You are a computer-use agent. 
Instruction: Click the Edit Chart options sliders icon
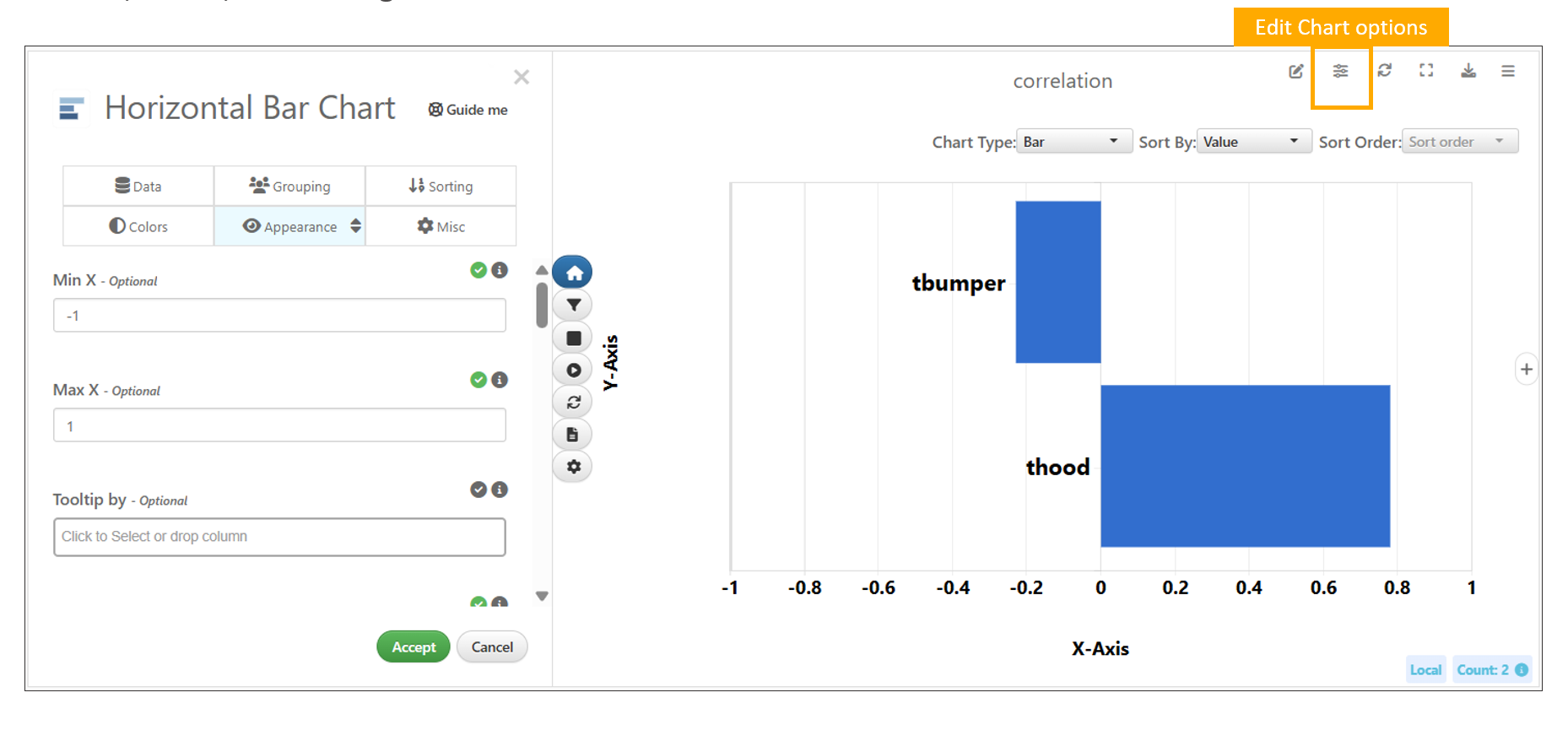coord(1340,71)
